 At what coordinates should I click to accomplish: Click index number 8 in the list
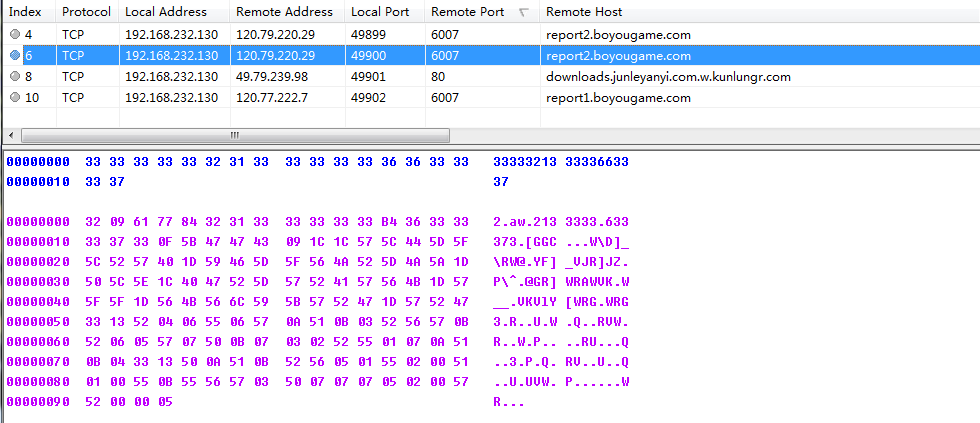28,77
